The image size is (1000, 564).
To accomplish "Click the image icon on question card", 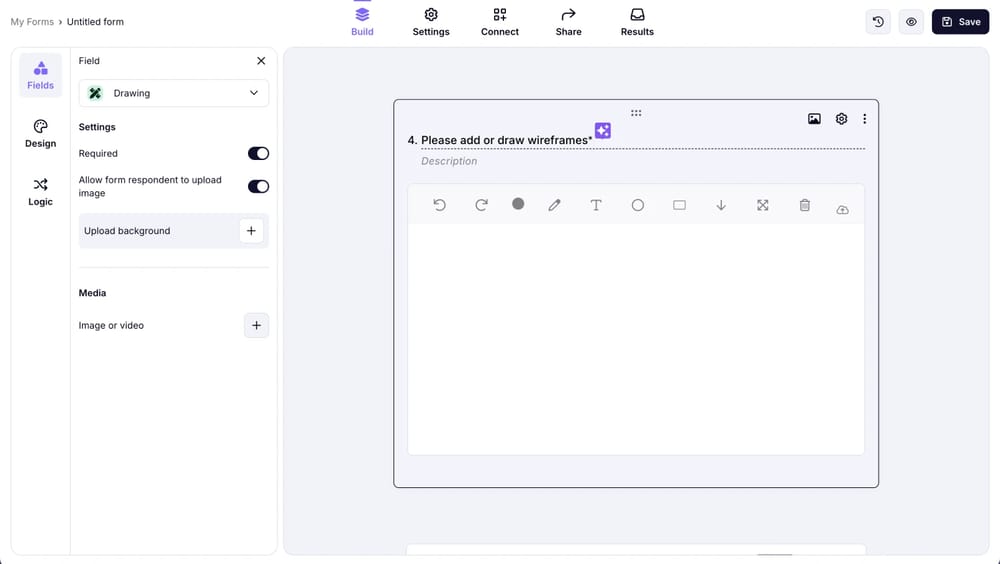I will 814,119.
